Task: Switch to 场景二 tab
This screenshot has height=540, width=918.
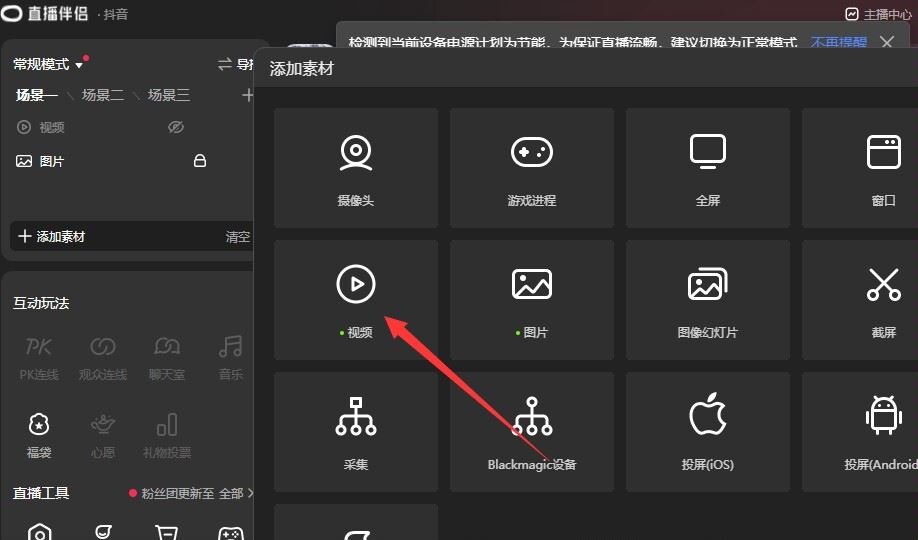Action: pyautogui.click(x=102, y=95)
